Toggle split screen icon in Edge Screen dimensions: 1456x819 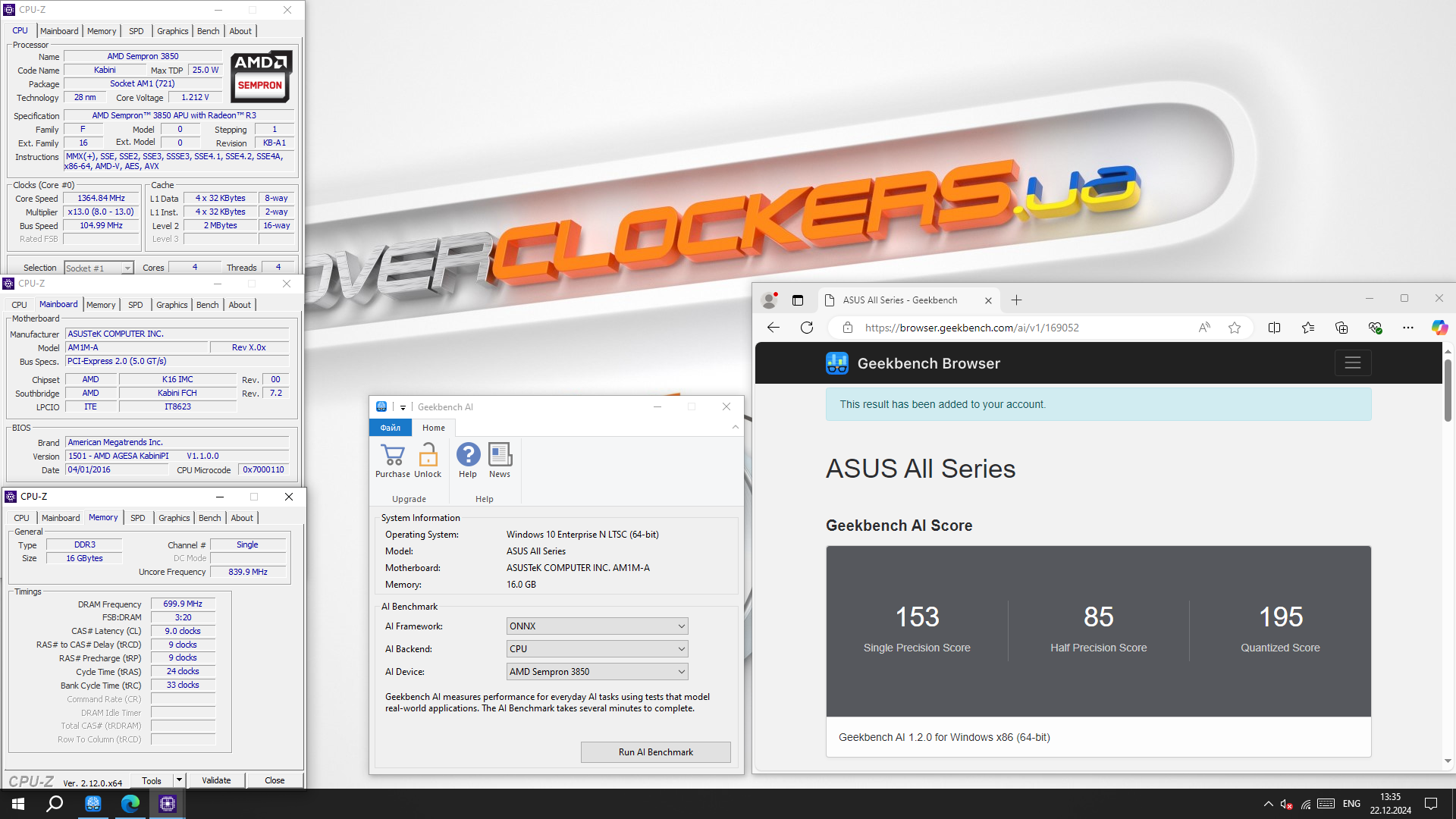point(1274,328)
